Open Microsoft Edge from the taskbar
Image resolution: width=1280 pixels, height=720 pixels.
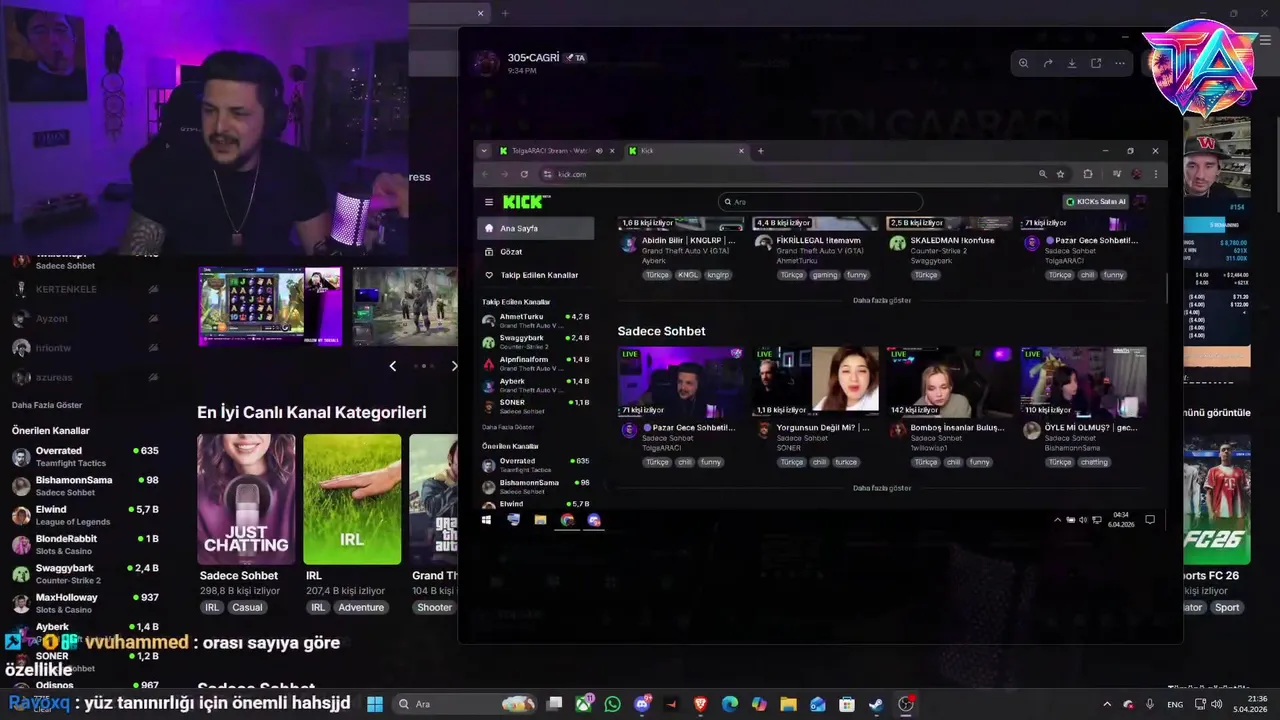coord(730,704)
